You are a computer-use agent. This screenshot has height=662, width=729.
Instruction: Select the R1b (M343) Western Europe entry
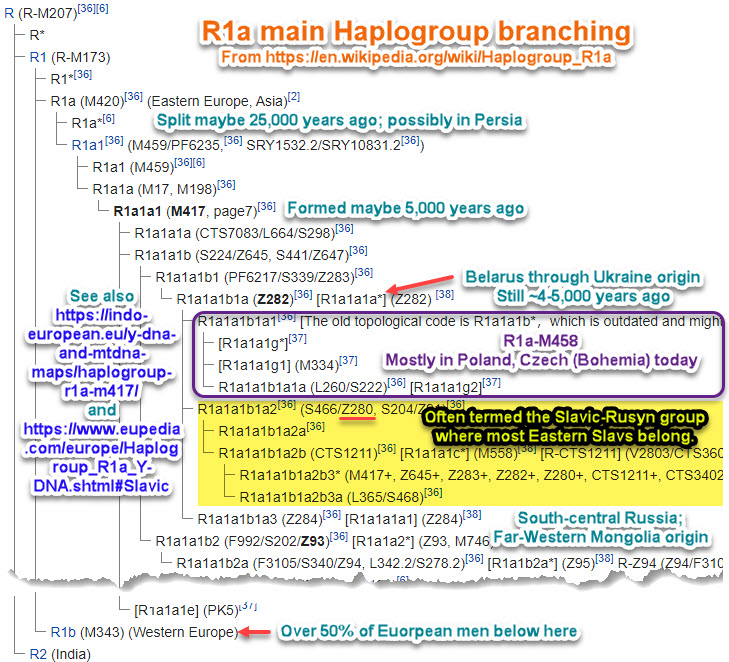point(144,632)
